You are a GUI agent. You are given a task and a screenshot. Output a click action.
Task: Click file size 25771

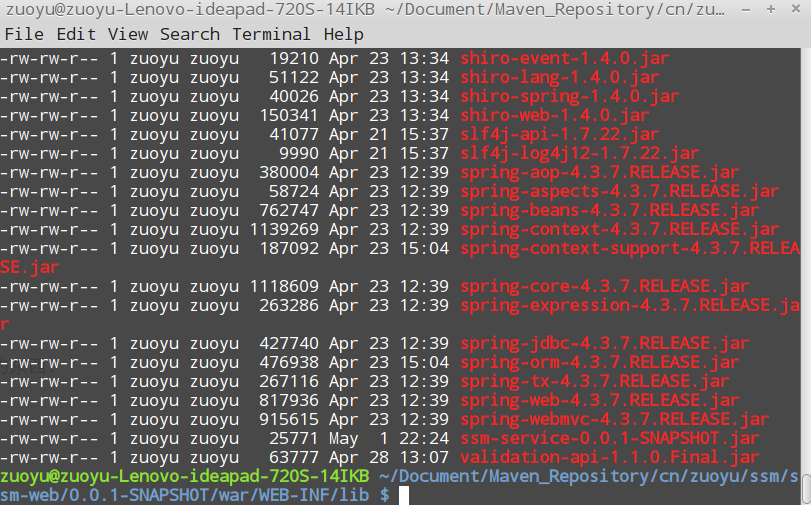tap(294, 439)
